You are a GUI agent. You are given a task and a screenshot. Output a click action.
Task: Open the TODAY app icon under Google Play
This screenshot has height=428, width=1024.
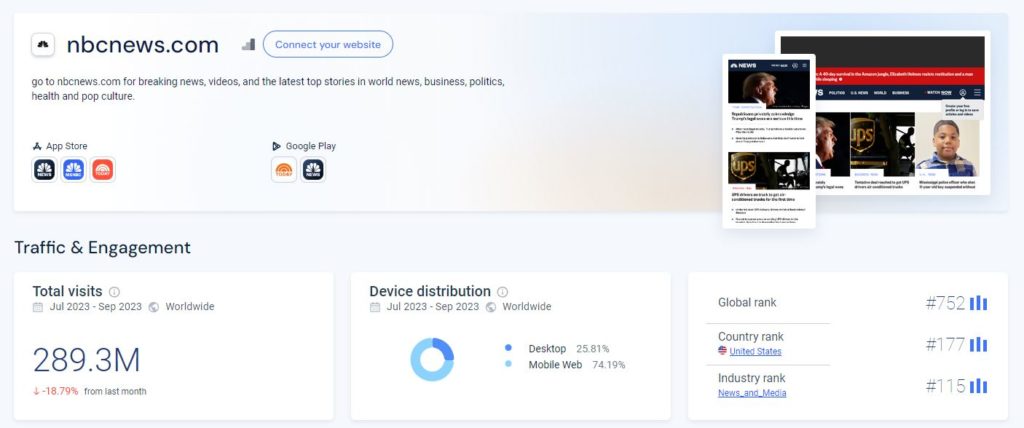[x=284, y=170]
